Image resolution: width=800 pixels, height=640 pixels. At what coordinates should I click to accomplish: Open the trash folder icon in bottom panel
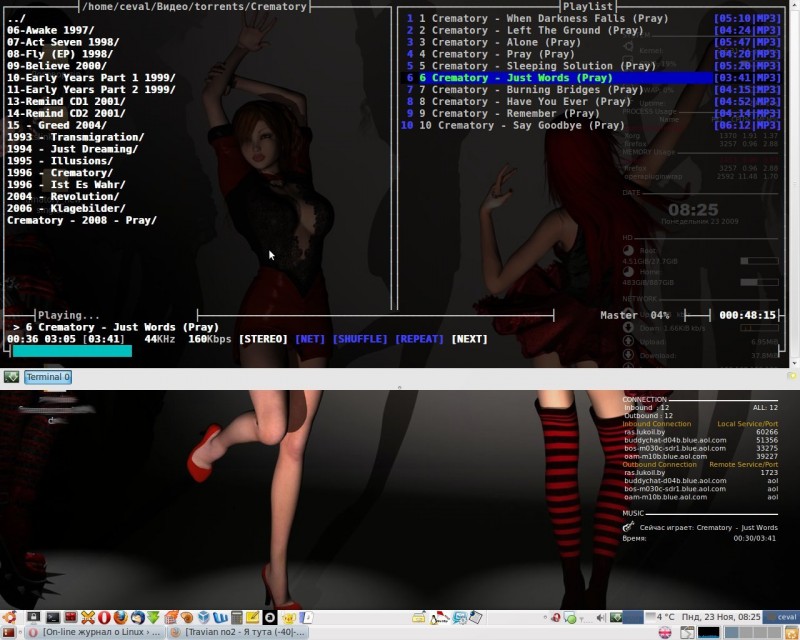(x=792, y=633)
